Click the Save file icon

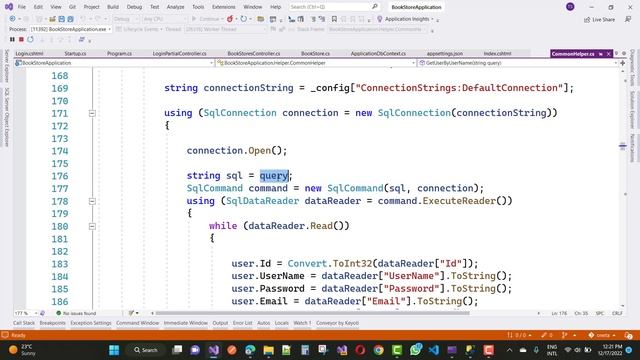pos(61,19)
